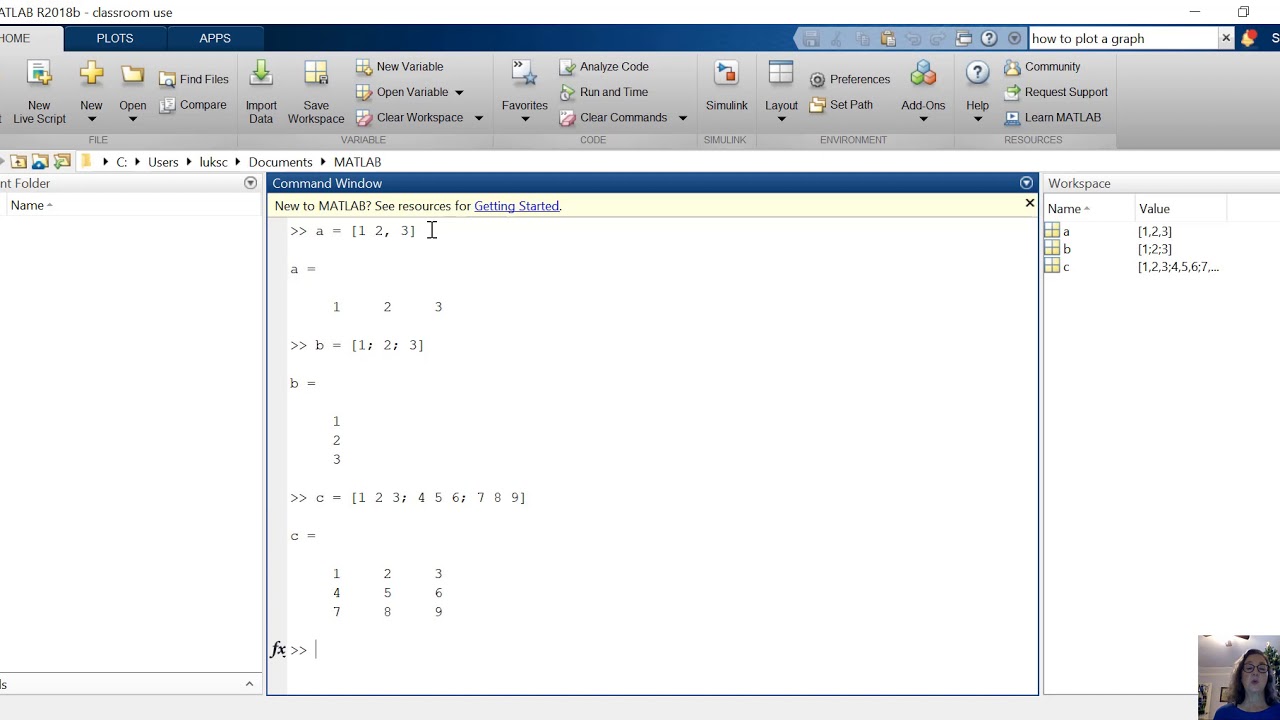
Task: Click MATLAB in the address path
Action: [357, 162]
